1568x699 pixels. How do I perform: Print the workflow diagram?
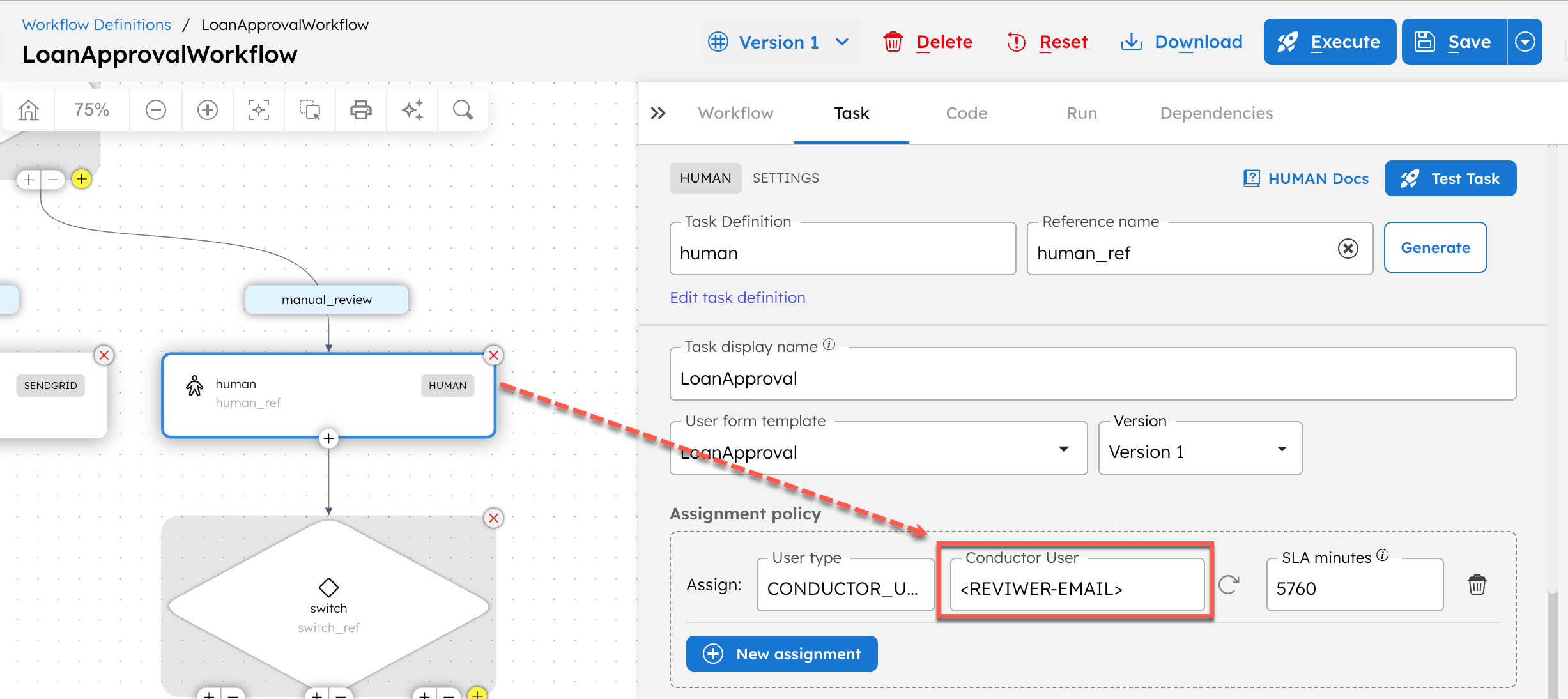click(361, 111)
